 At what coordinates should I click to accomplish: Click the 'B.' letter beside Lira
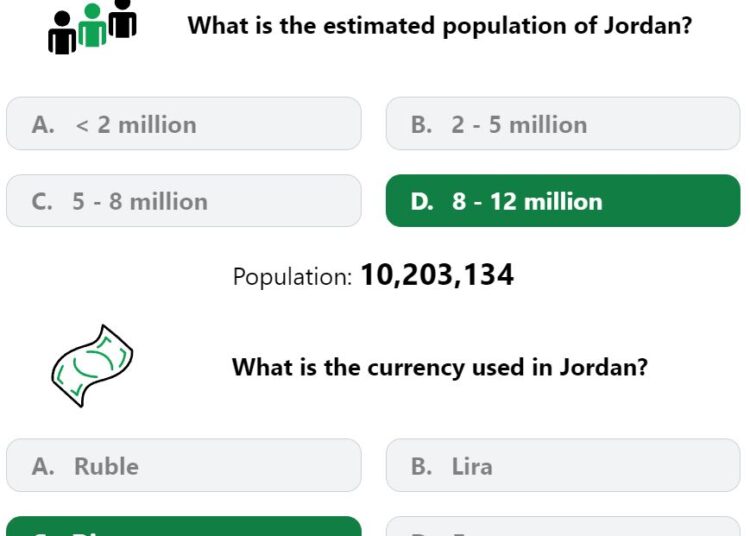coord(421,466)
